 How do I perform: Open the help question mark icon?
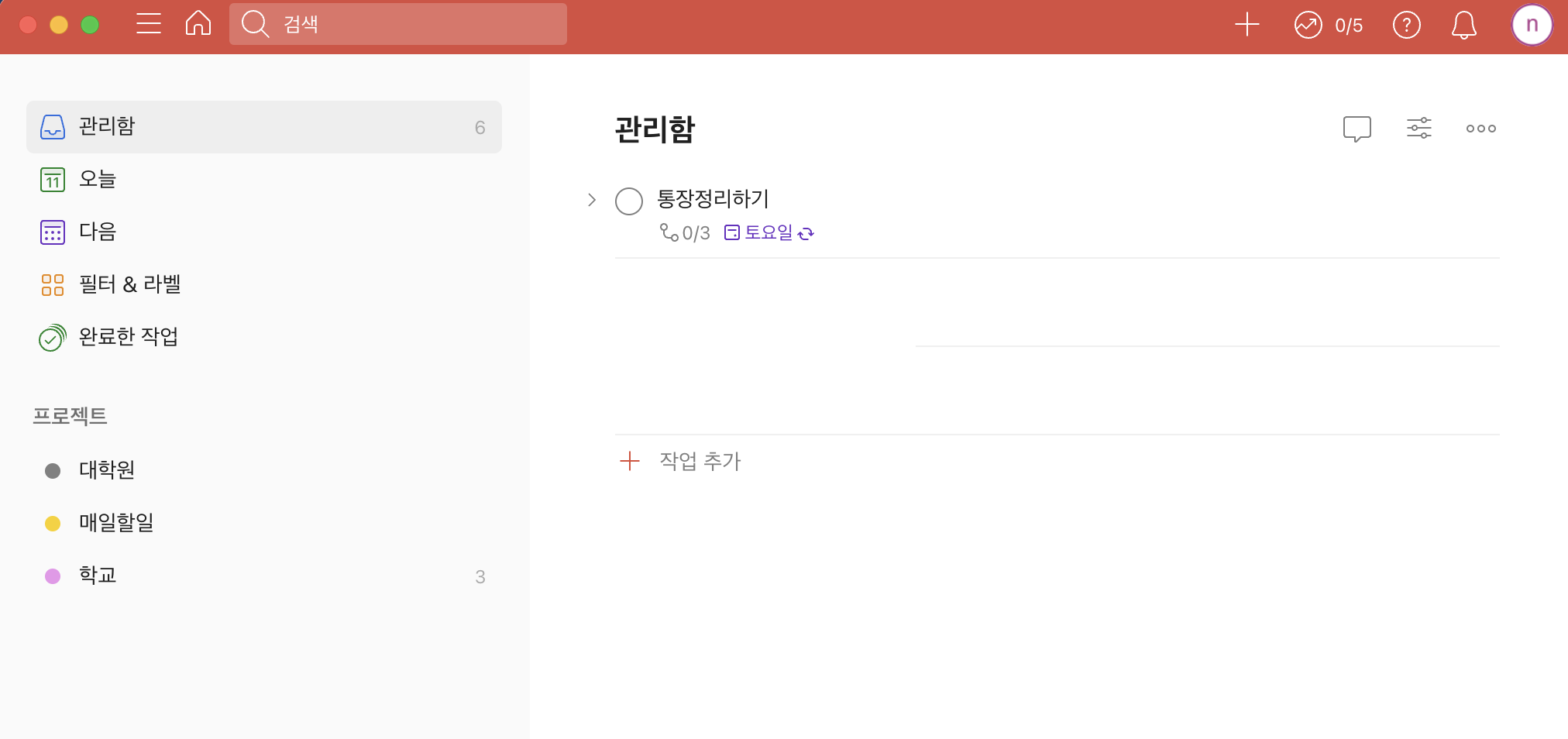[x=1406, y=25]
